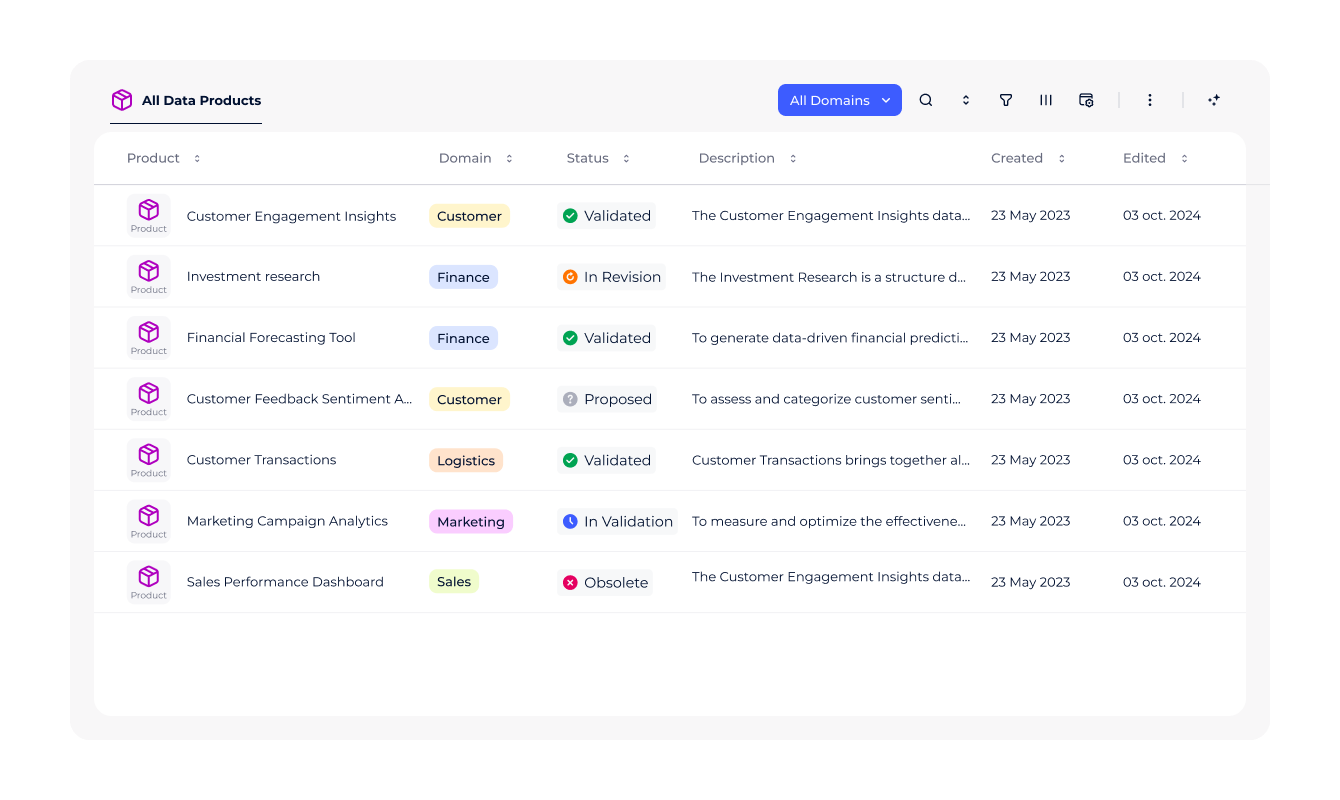Click Financial Forecasting Tool product icon

click(x=149, y=337)
